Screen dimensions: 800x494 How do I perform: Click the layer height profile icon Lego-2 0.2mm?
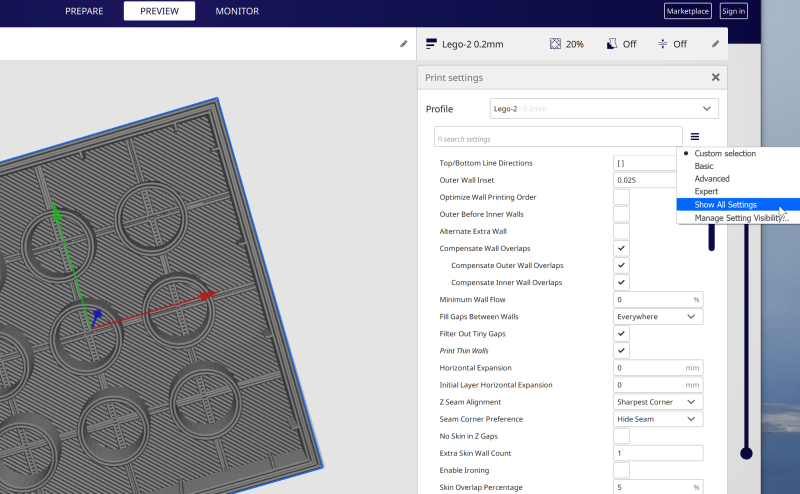[431, 44]
